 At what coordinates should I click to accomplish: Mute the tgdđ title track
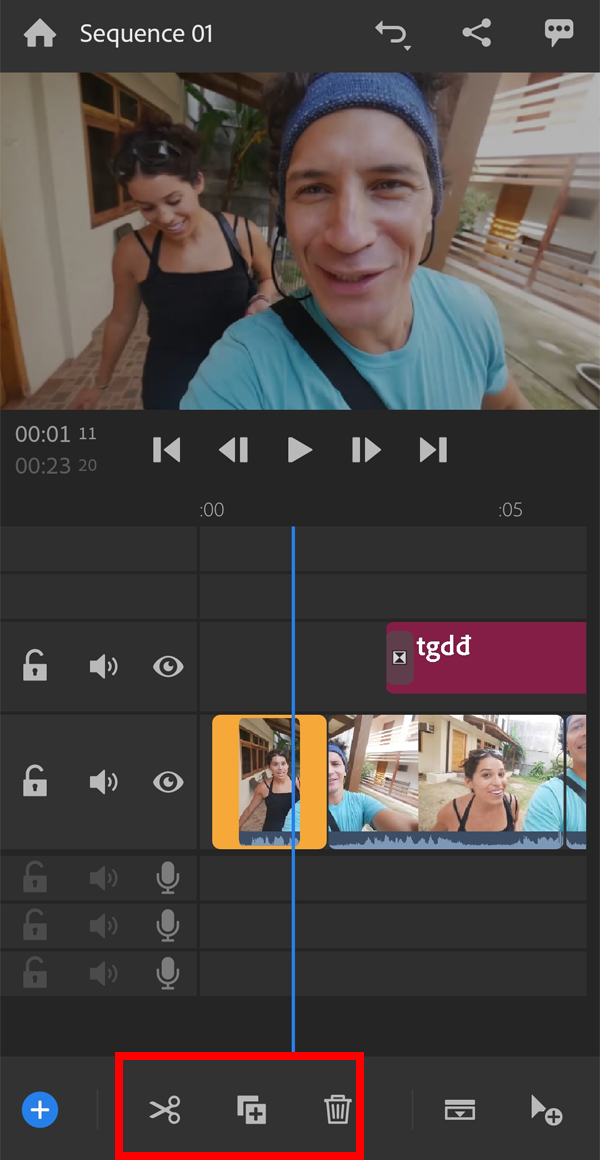pyautogui.click(x=103, y=667)
